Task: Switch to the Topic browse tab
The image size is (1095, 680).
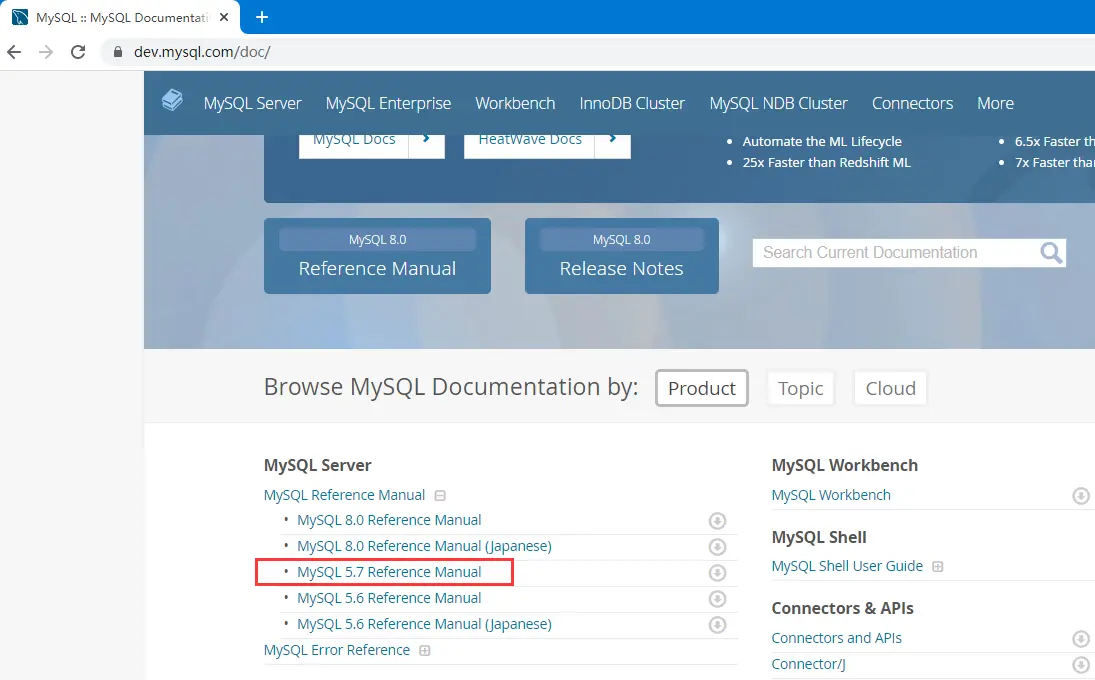Action: pyautogui.click(x=800, y=388)
